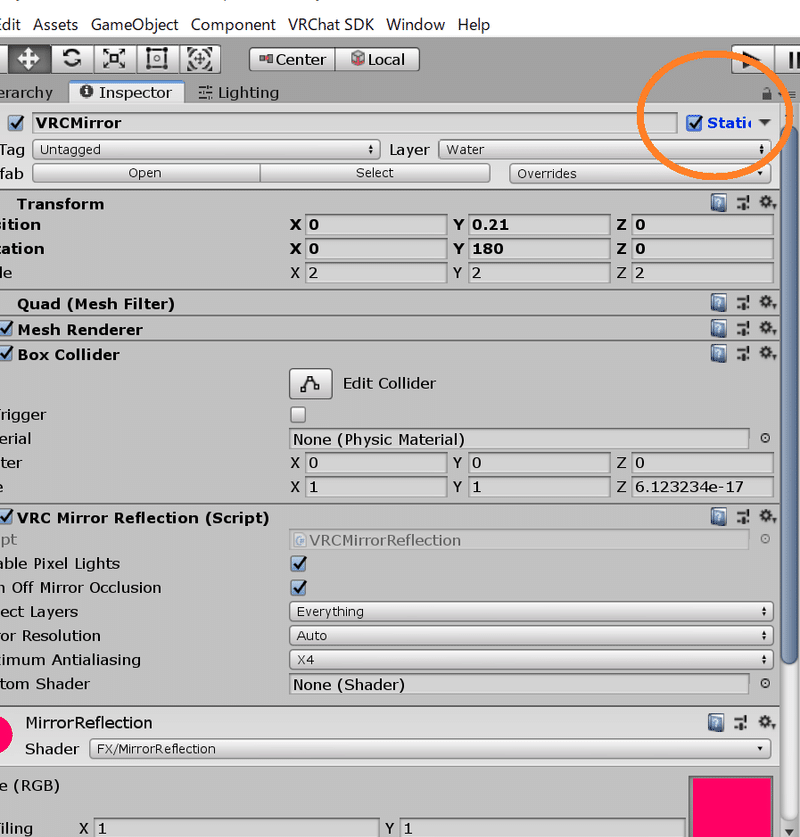Open the Static flags dropdown arrow
This screenshot has width=800, height=837.
tap(765, 123)
